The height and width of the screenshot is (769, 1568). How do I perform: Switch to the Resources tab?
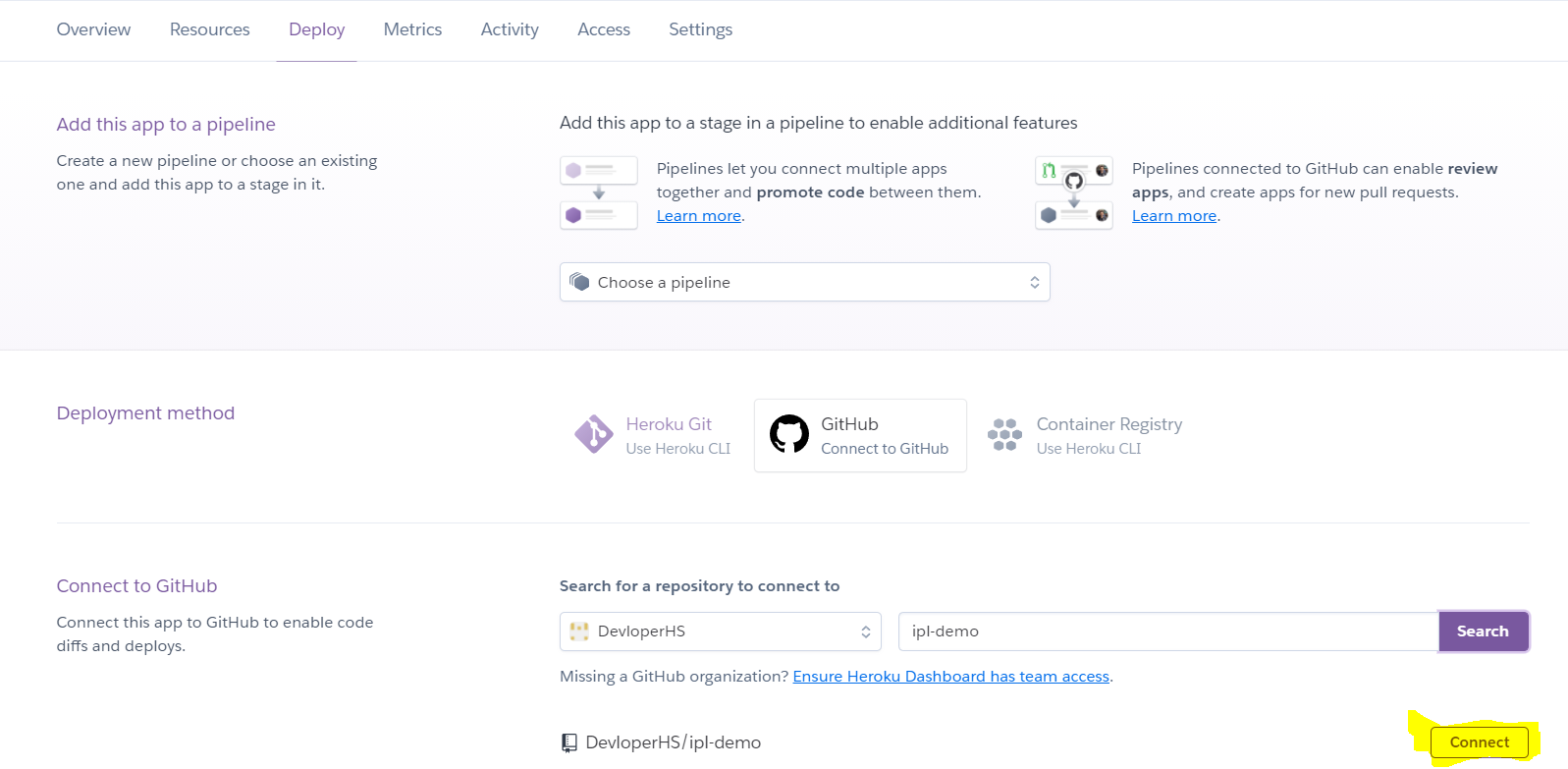click(209, 29)
